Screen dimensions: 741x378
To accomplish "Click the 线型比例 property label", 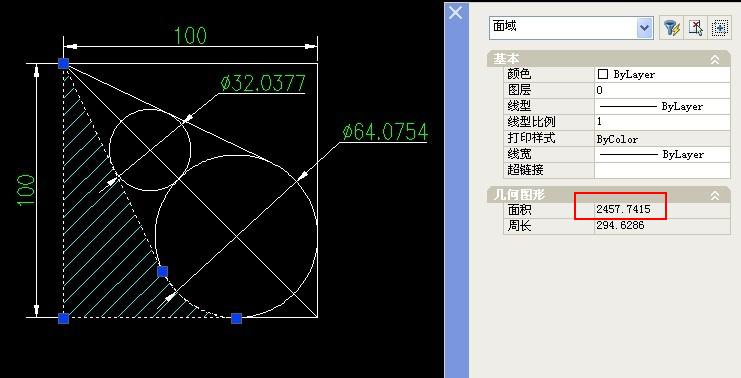I will [x=531, y=122].
